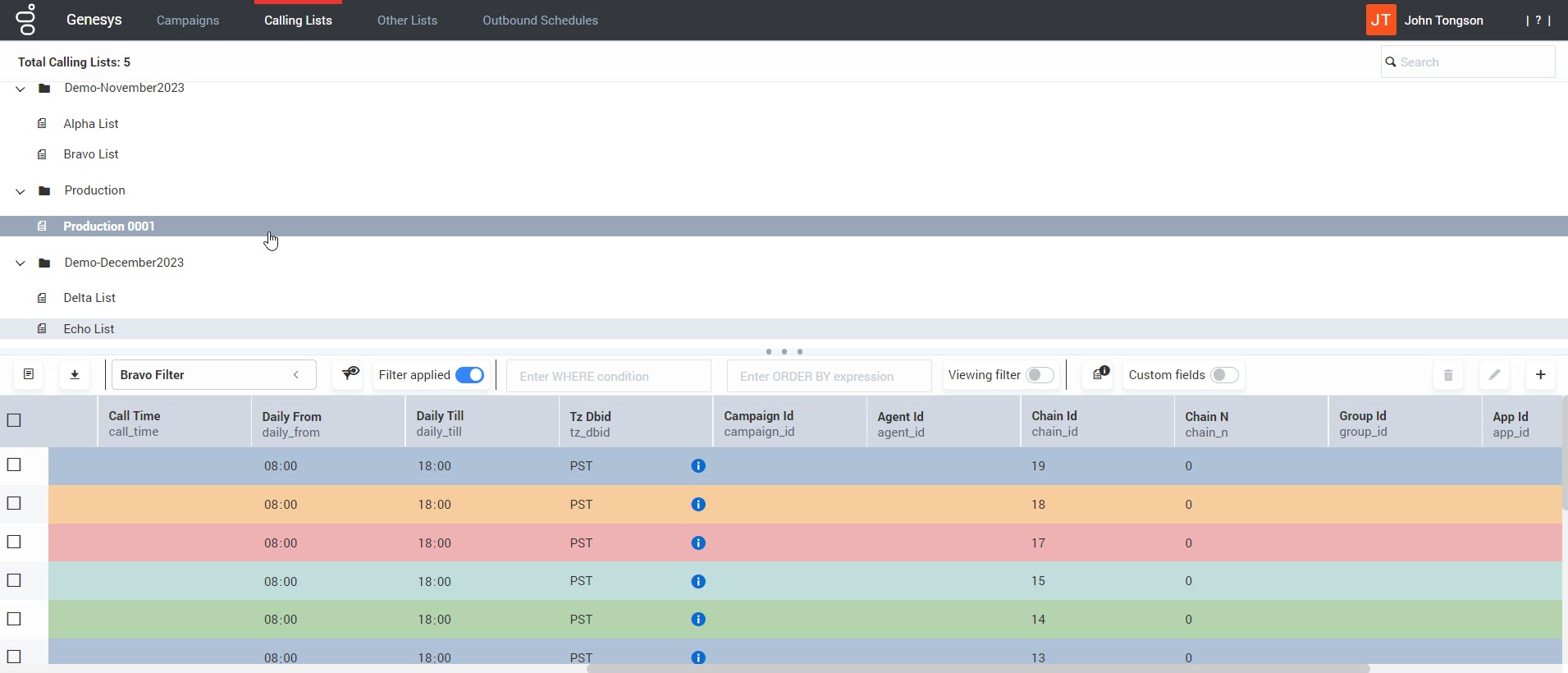Enable the Custom fields switch
Viewport: 1568px width, 673px height.
[x=1223, y=375]
